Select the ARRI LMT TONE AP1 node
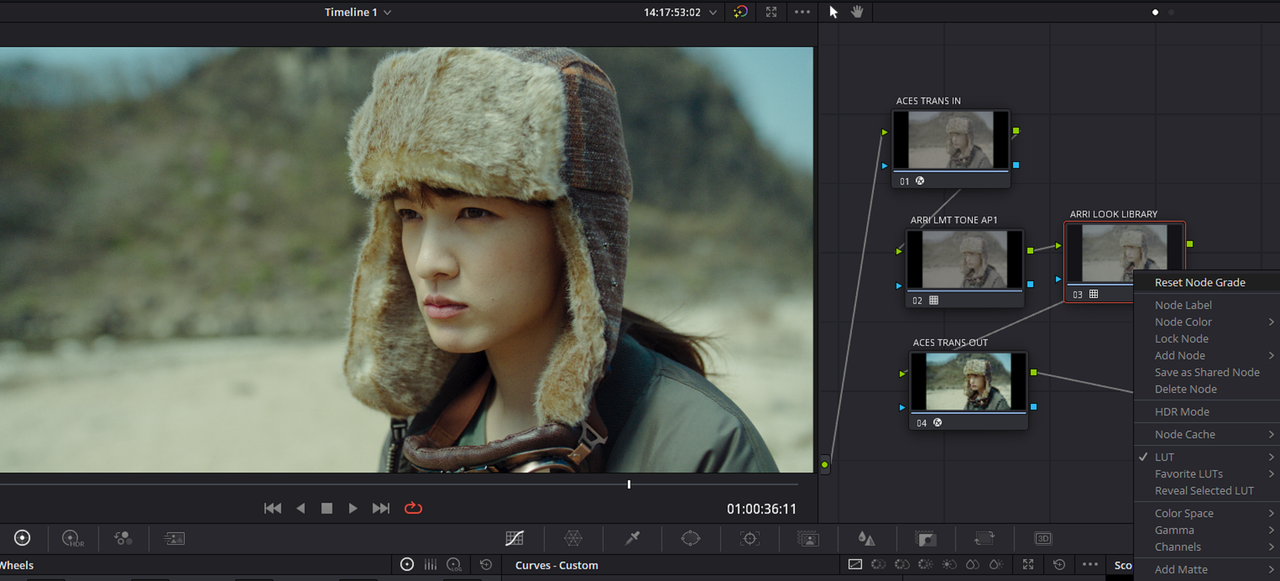The height and width of the screenshot is (581, 1280). (x=965, y=267)
